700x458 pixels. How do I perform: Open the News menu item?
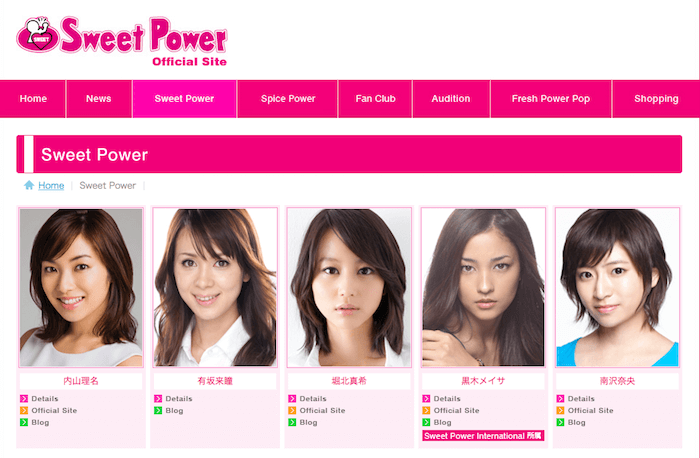(x=99, y=99)
